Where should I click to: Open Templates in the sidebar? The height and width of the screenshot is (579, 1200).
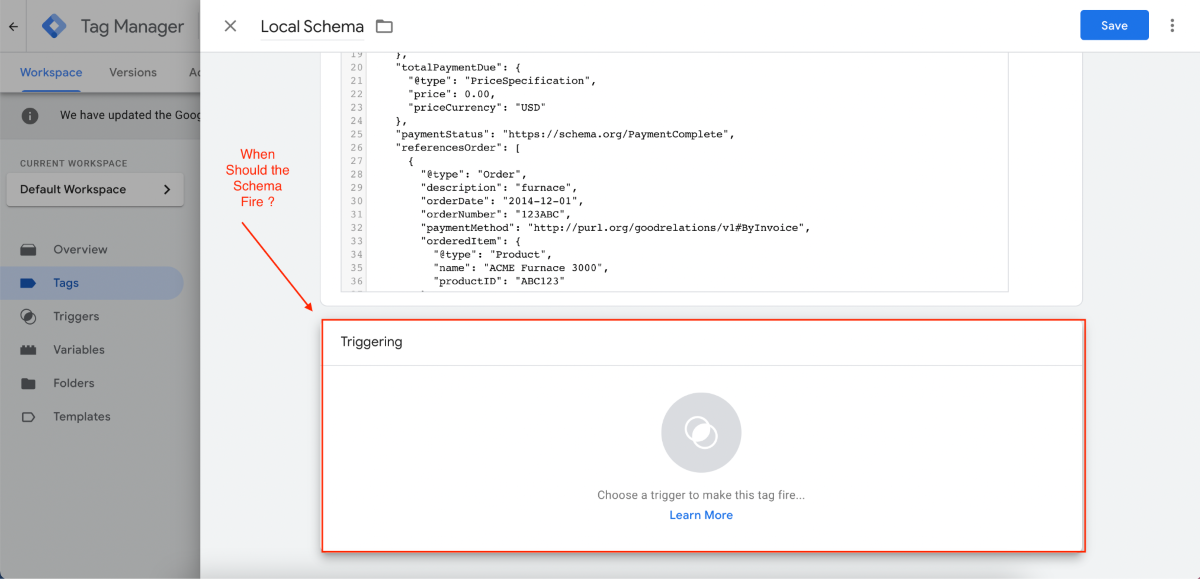click(x=82, y=417)
